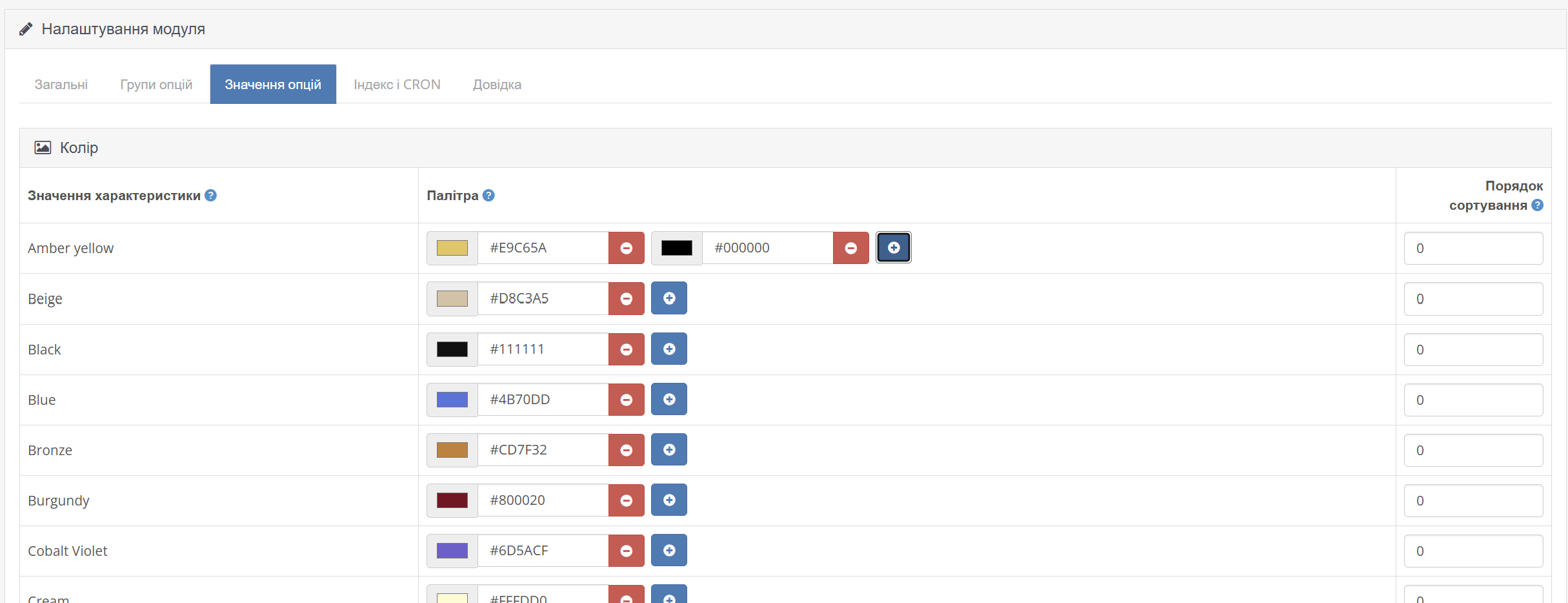
Task: Add a palette color to Black
Action: click(x=669, y=349)
